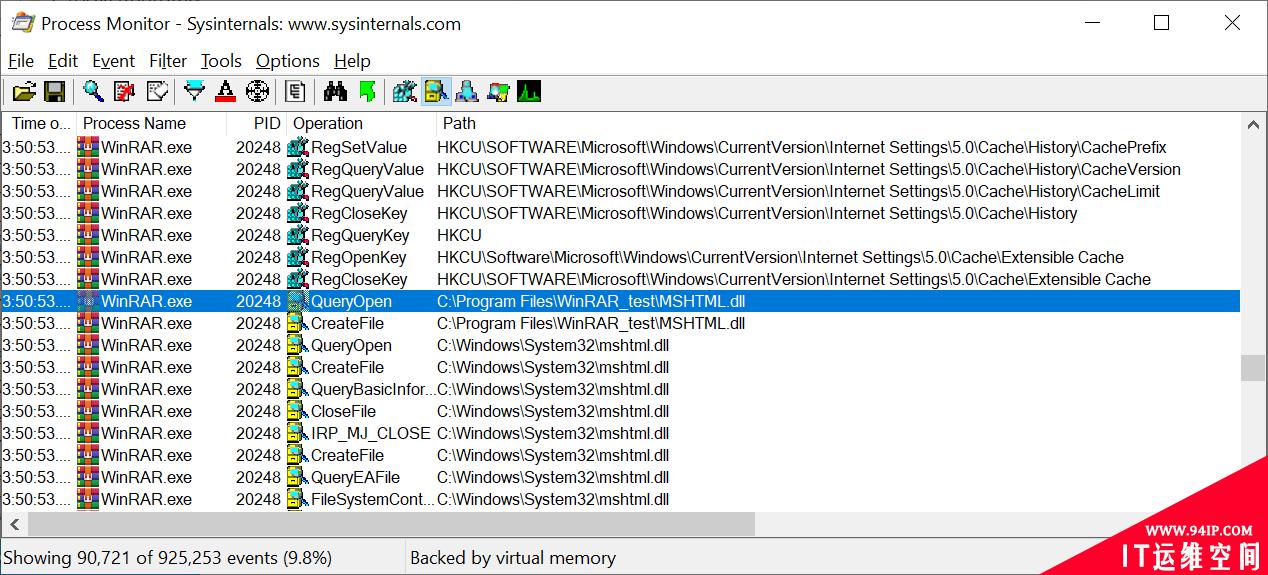Image resolution: width=1268 pixels, height=575 pixels.
Task: Click file icon beside QueryEAFile operation
Action: (x=298, y=477)
